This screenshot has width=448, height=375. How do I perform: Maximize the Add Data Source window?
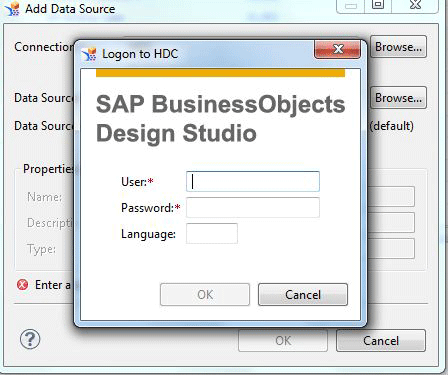378,5
